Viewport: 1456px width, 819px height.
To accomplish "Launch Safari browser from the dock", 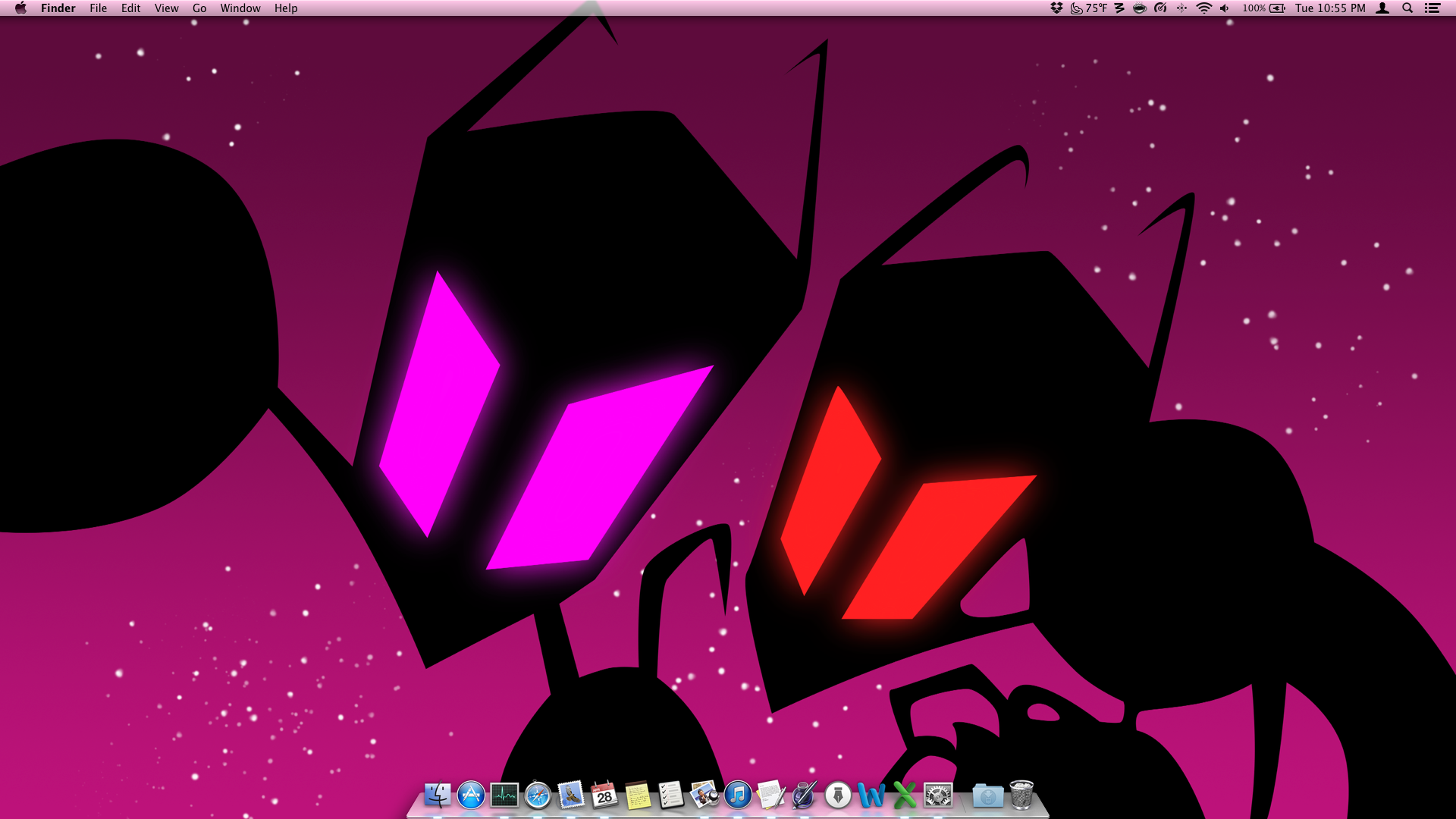I will click(538, 795).
